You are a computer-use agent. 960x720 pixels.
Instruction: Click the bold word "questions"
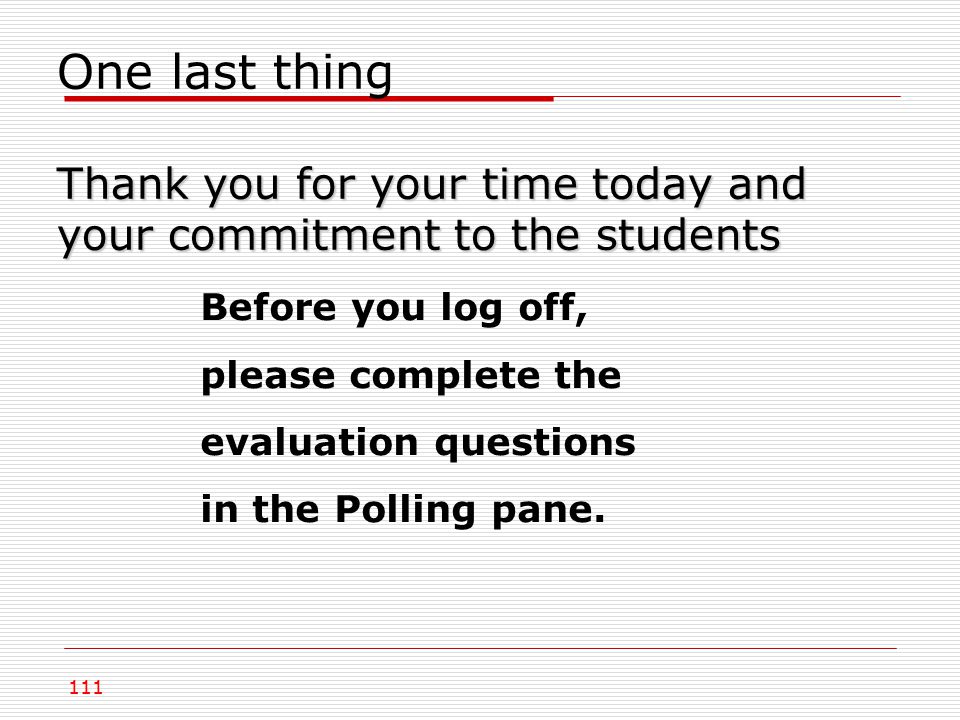(535, 444)
